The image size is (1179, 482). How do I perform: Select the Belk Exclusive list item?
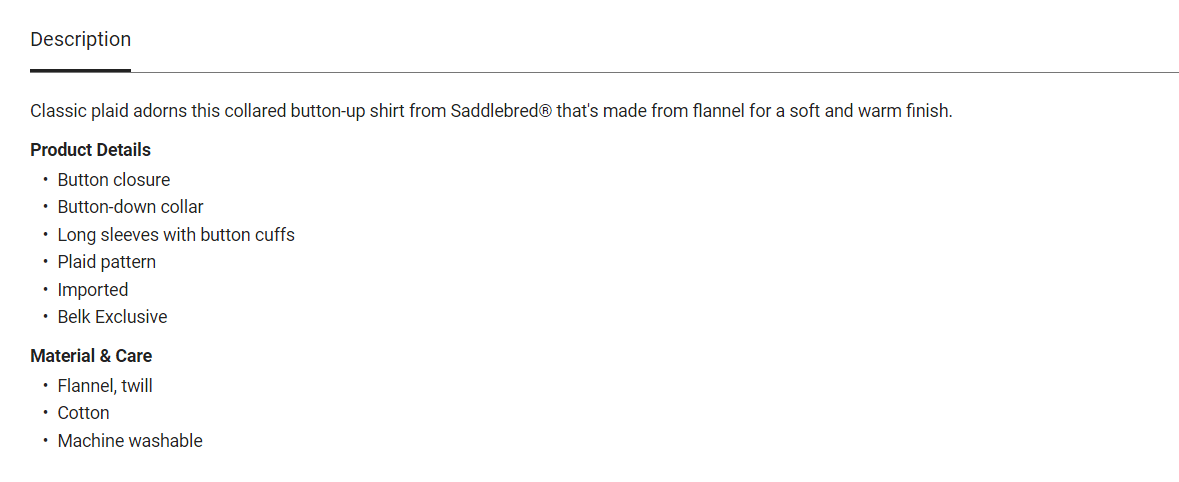click(112, 317)
